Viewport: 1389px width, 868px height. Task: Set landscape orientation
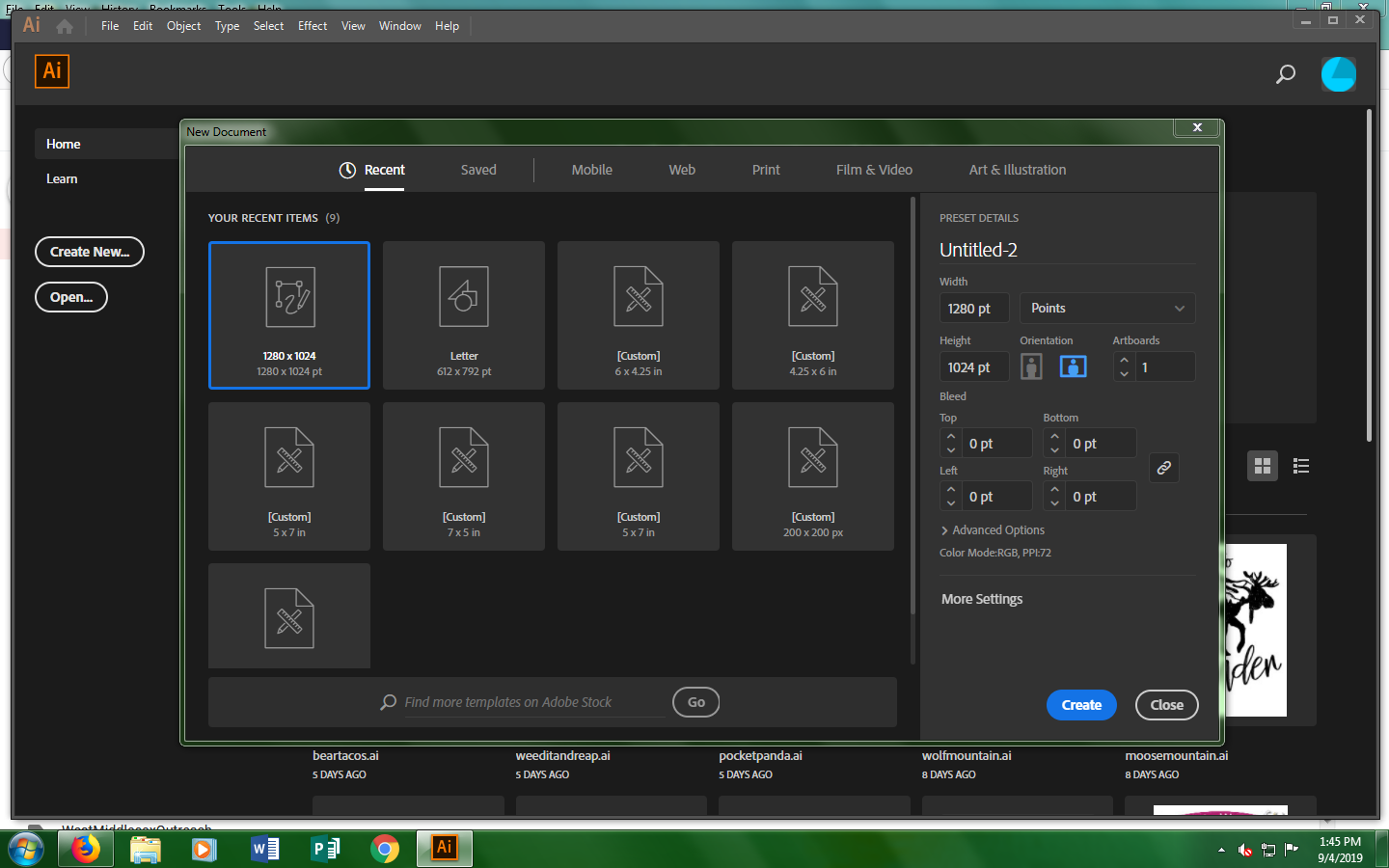[1074, 366]
